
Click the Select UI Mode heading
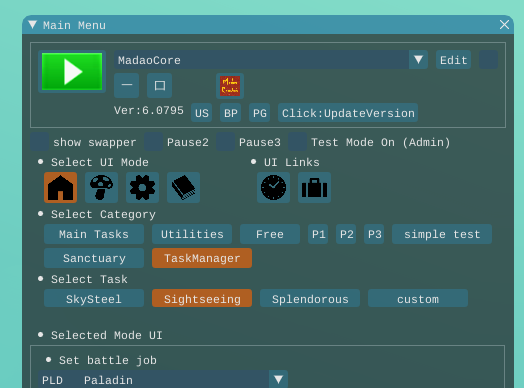pos(100,162)
